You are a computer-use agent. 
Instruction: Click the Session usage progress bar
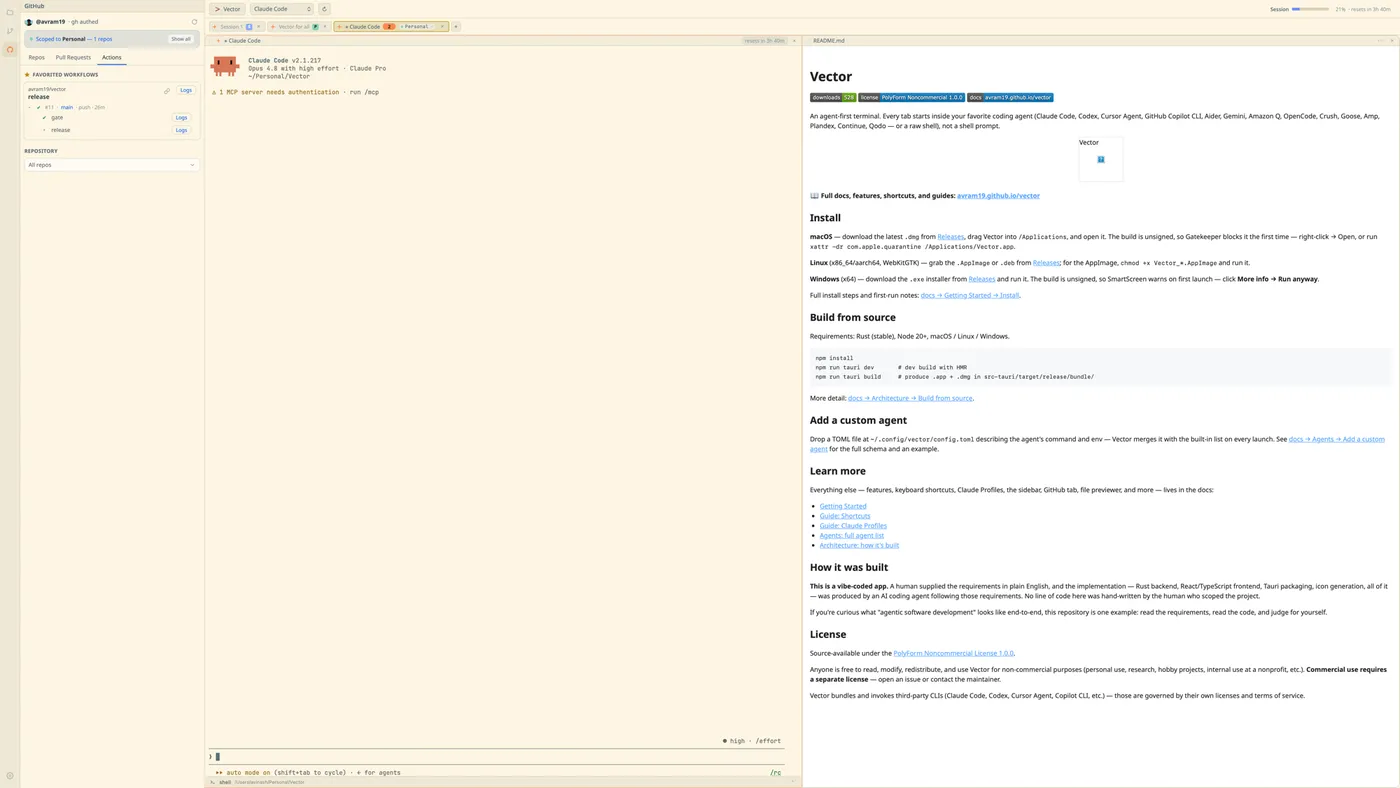1310,9
